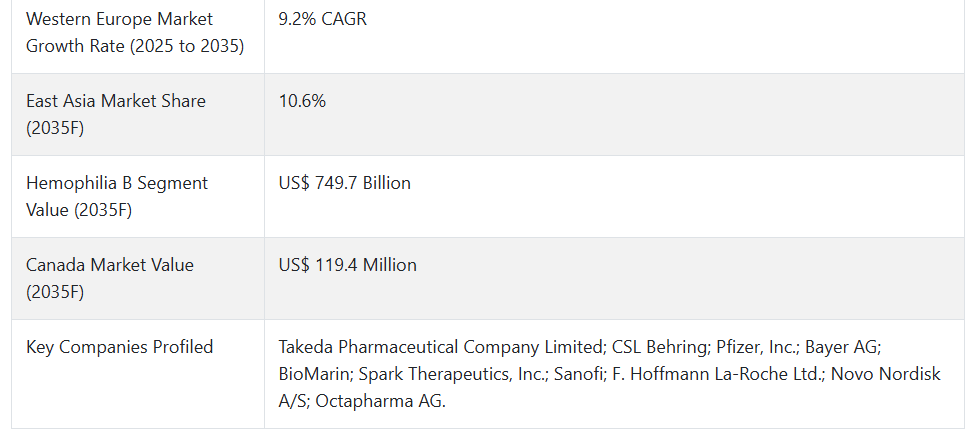Select the 9.2% CAGR value cell
The width and height of the screenshot is (968, 434).
point(322,19)
